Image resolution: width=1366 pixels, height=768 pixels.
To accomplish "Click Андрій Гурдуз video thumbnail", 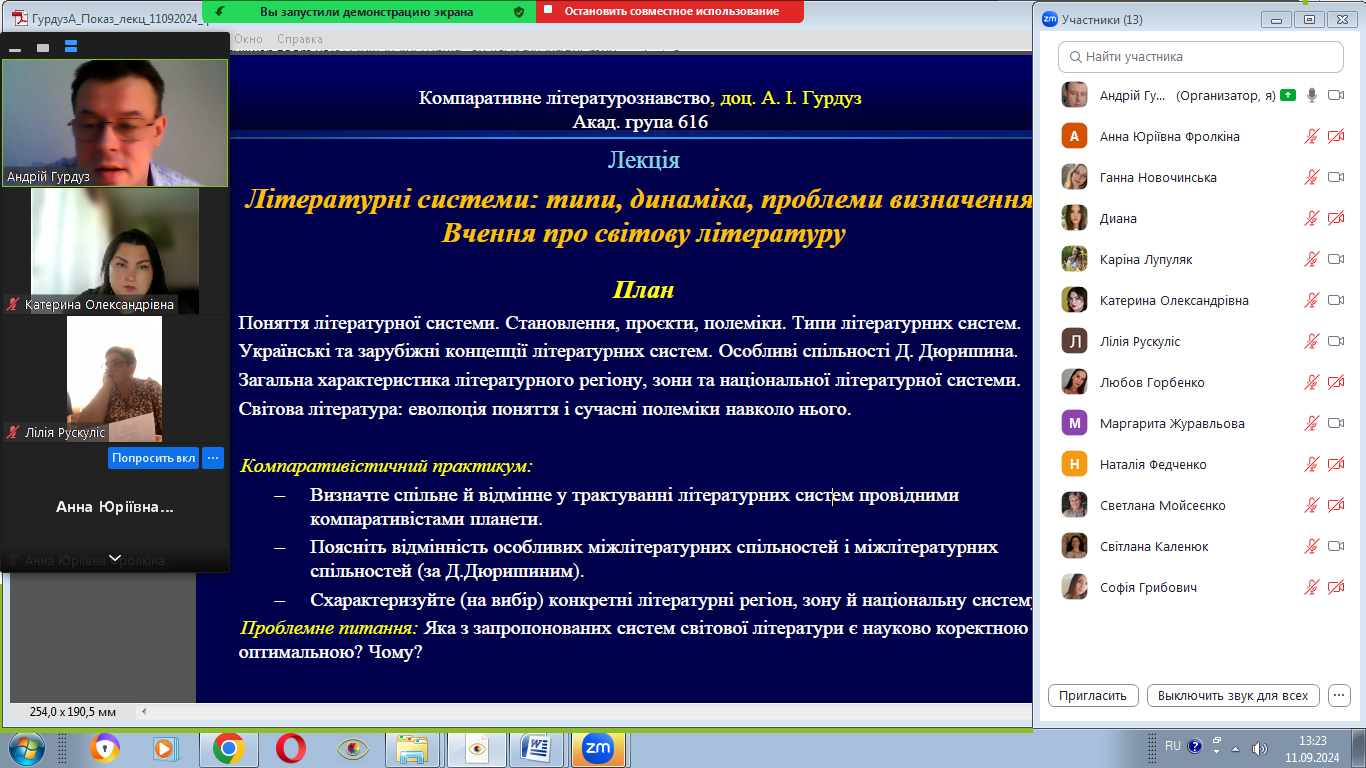I will click(115, 123).
